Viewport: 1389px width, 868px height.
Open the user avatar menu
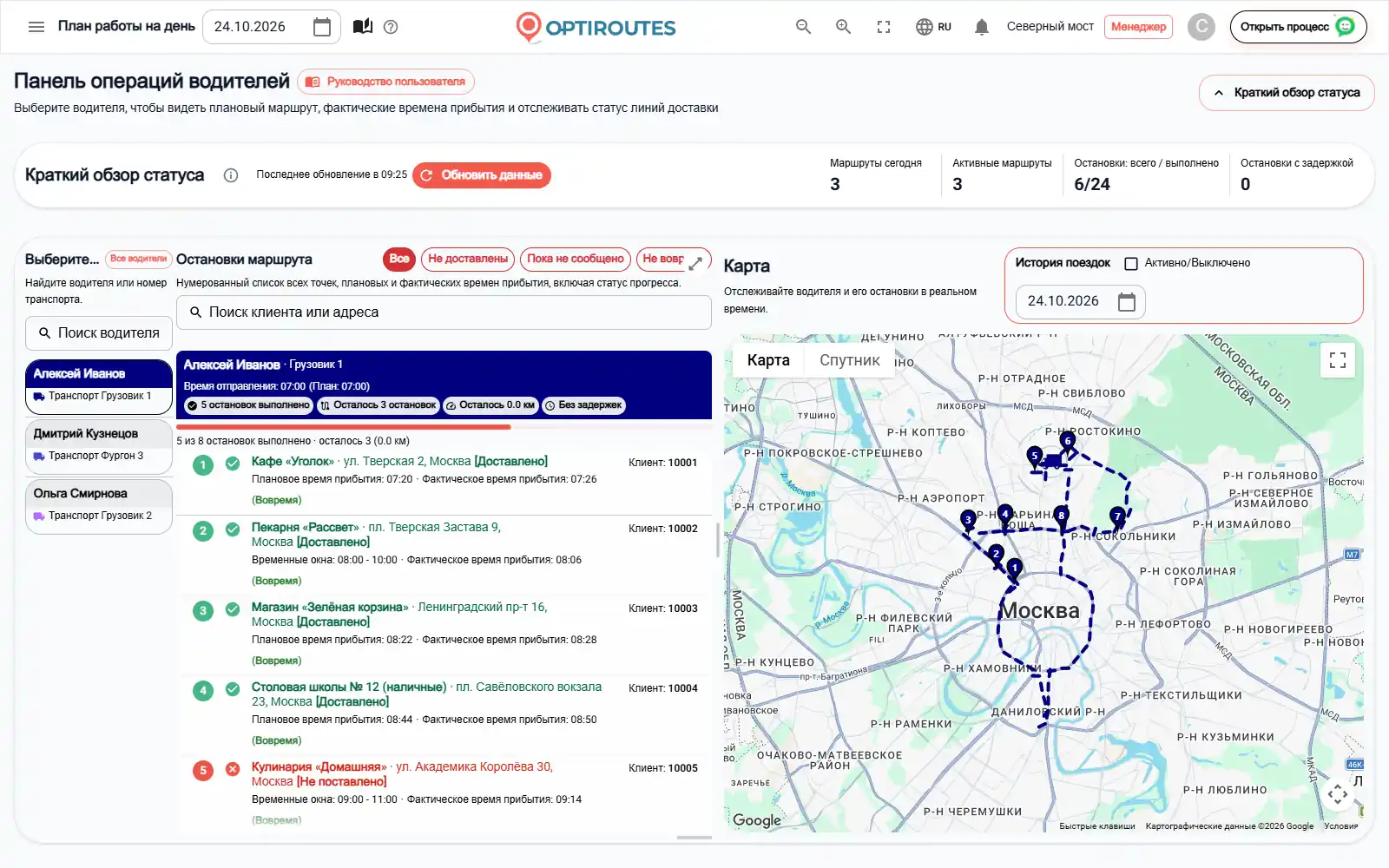click(1201, 27)
